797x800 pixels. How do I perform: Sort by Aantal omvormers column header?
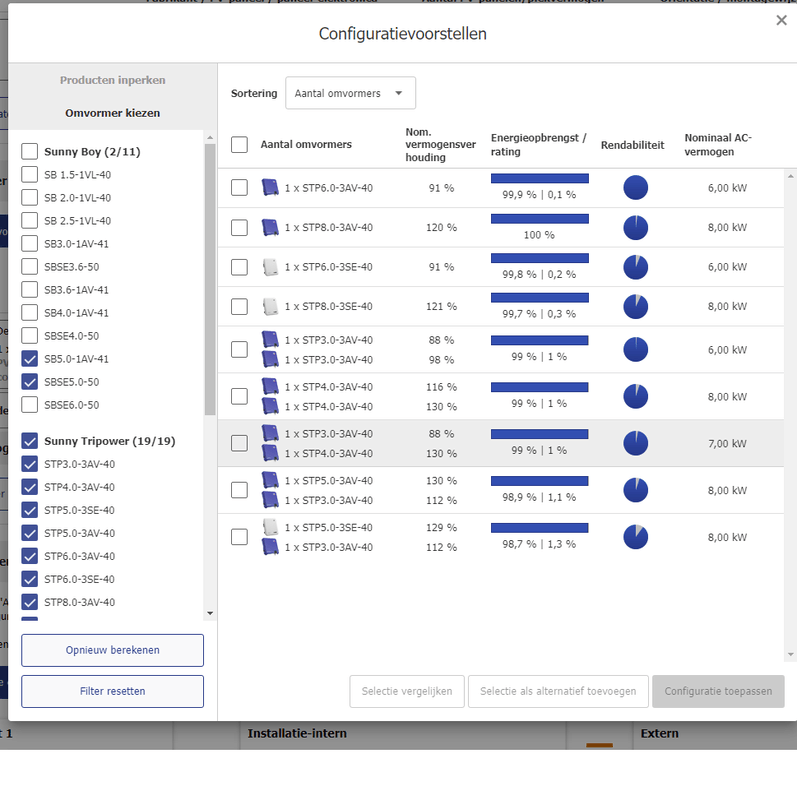[306, 144]
